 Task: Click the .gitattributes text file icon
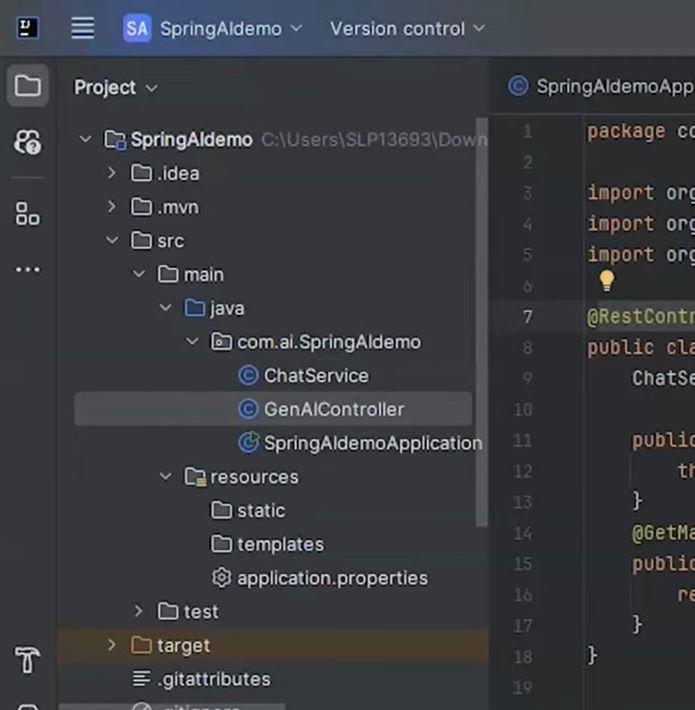click(x=141, y=679)
